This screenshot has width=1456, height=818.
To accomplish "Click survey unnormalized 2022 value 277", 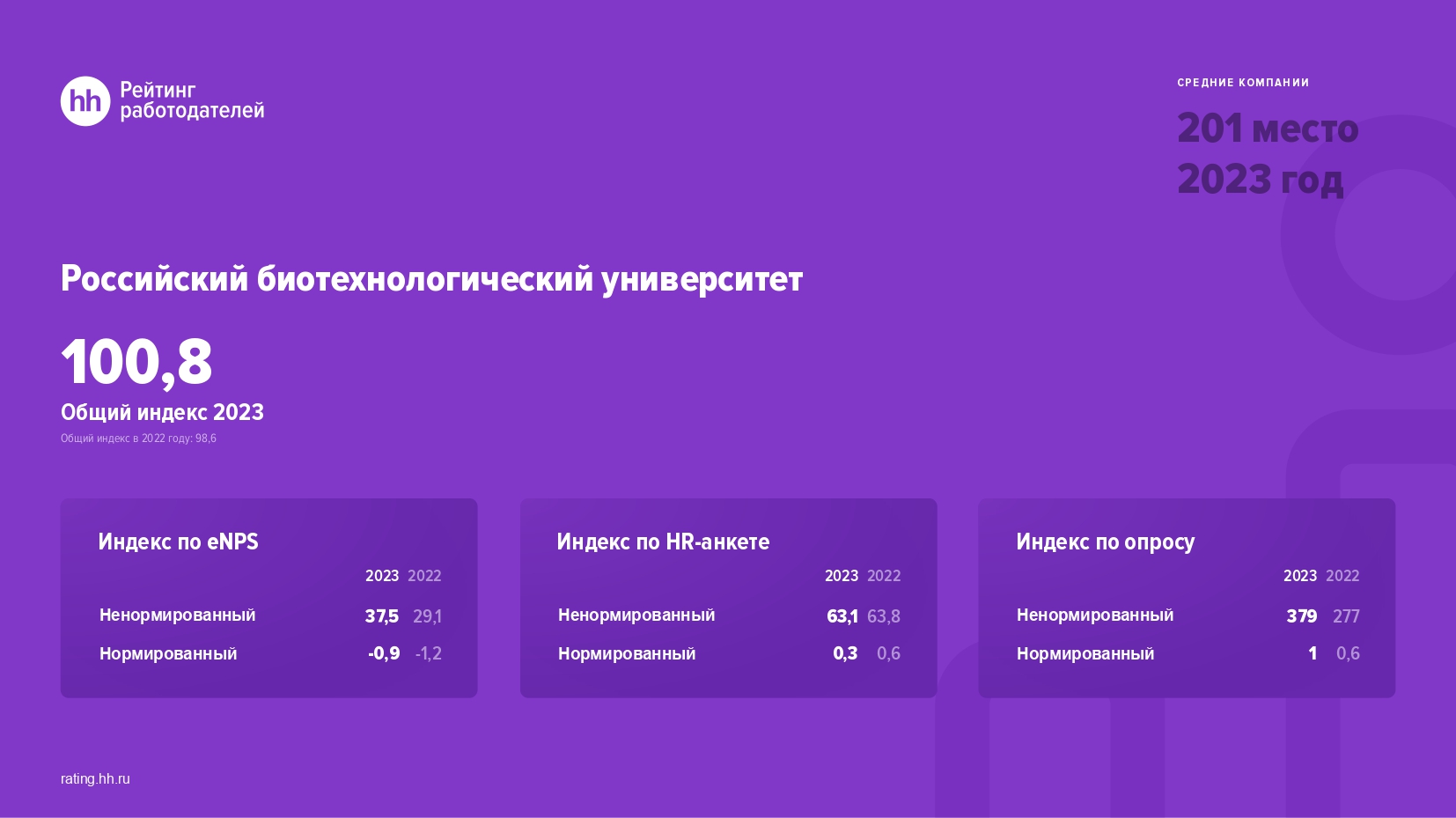I will (1346, 616).
